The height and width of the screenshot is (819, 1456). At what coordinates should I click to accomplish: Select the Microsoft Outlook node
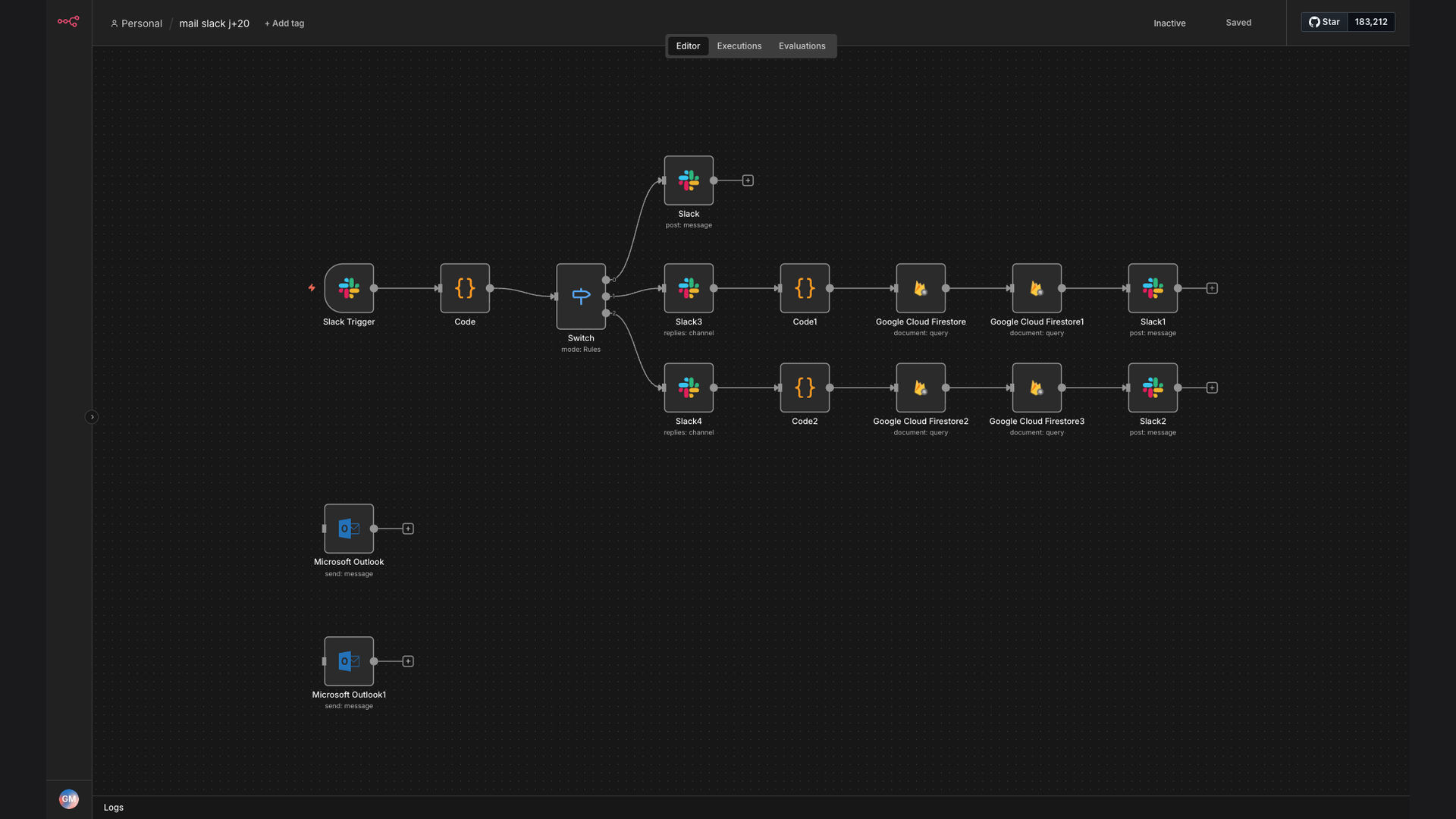[x=349, y=529]
